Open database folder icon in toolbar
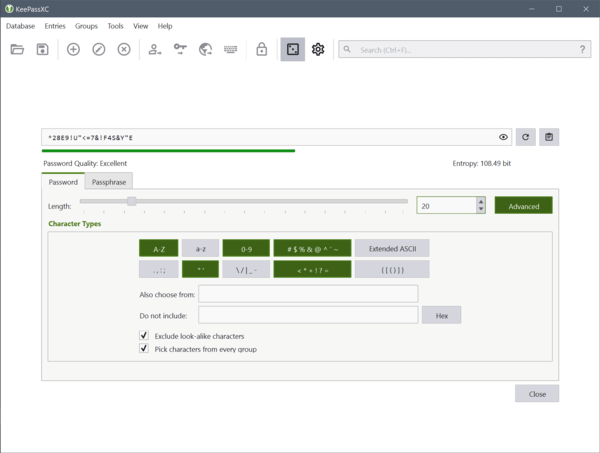 tap(17, 49)
